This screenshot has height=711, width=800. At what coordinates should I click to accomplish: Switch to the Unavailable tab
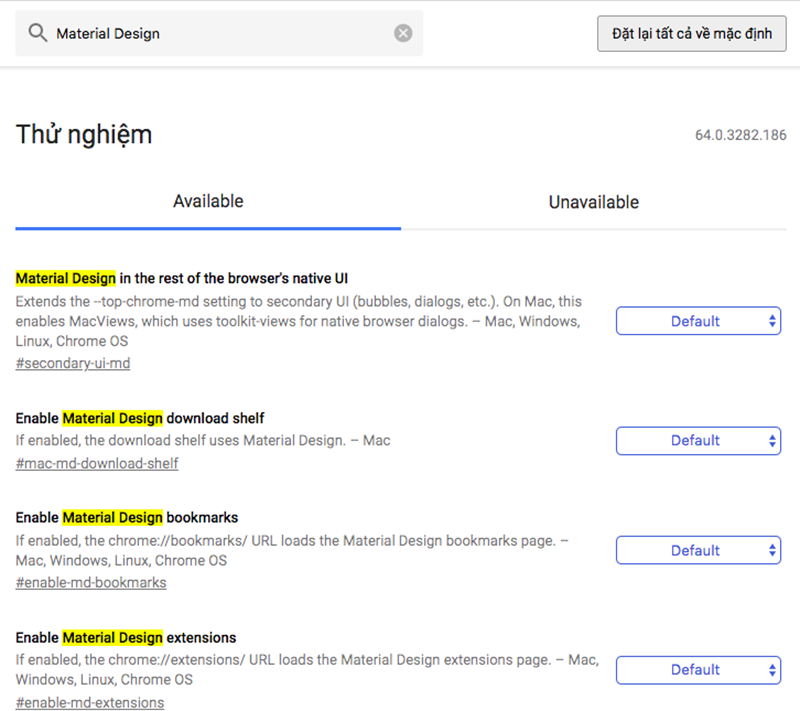(593, 202)
